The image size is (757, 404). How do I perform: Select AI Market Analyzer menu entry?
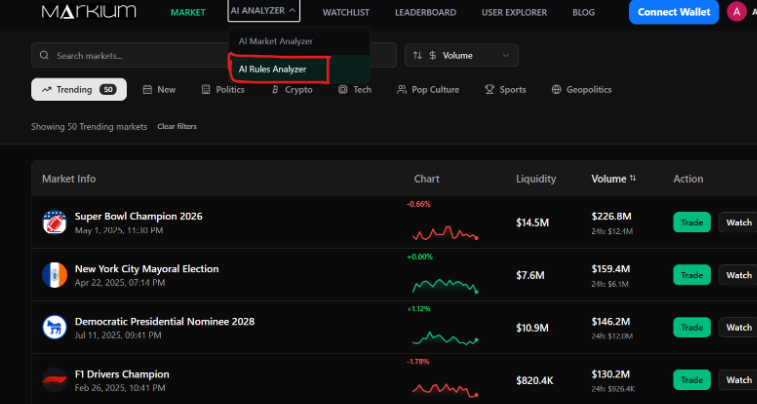tap(299, 42)
